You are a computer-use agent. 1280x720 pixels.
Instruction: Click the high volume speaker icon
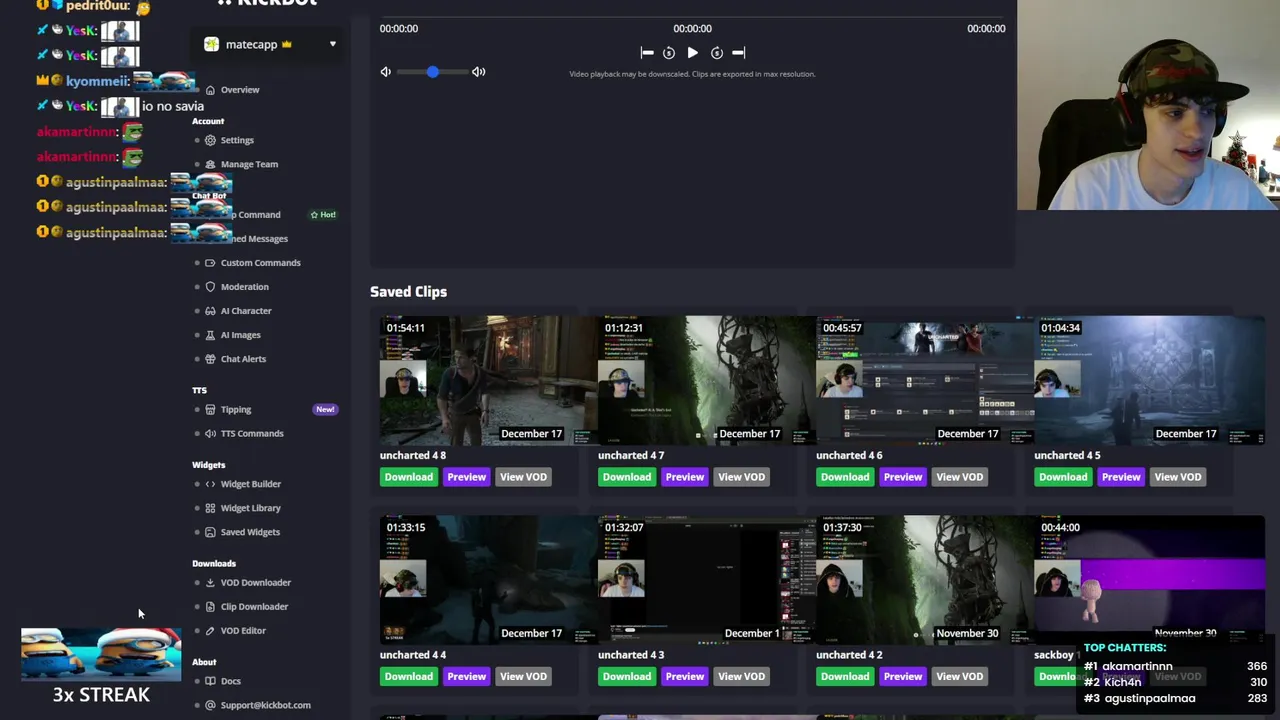click(x=479, y=72)
